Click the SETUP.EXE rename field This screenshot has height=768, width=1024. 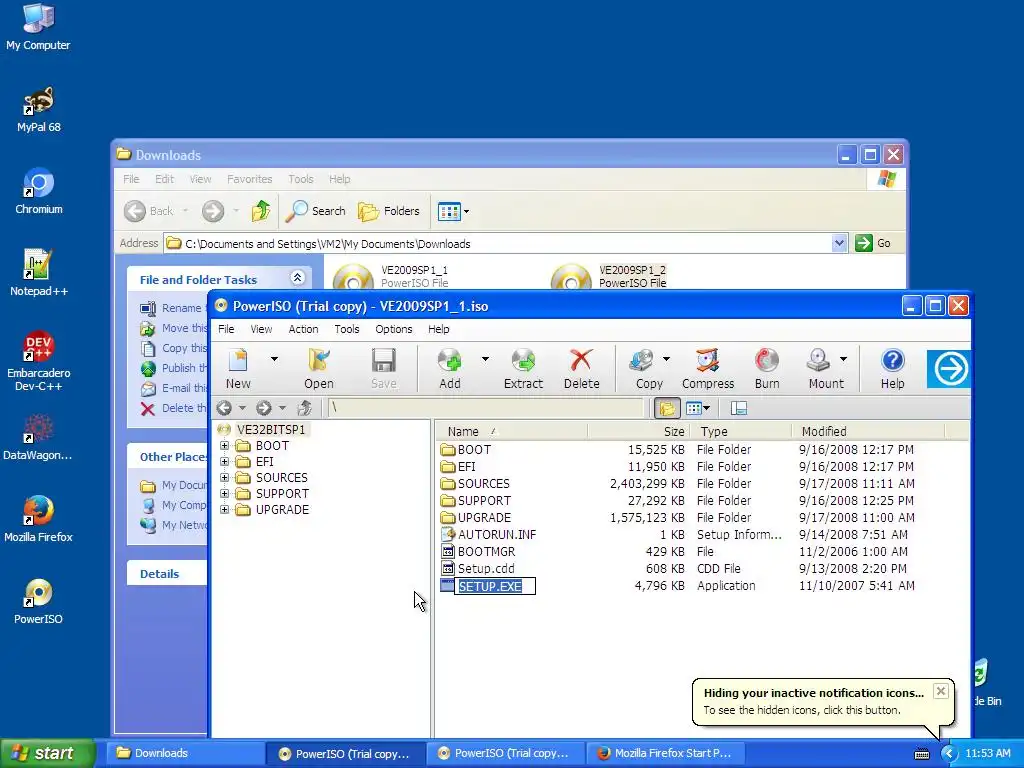tap(495, 586)
